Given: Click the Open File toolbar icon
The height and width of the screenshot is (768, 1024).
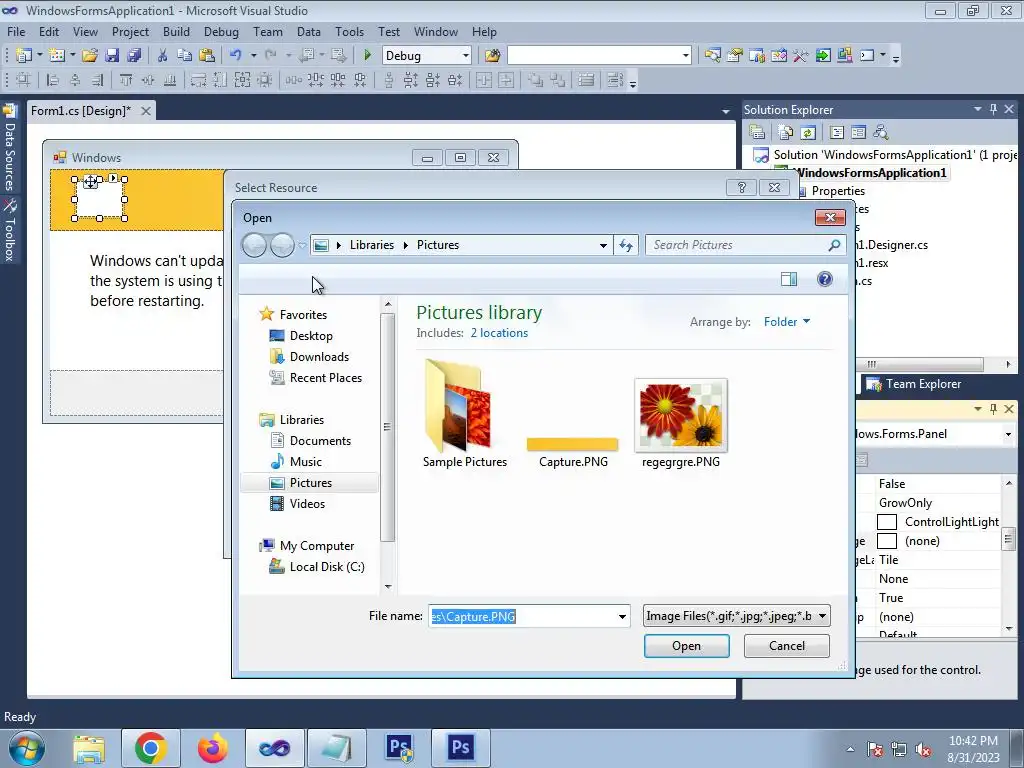Looking at the screenshot, I should click(90, 56).
